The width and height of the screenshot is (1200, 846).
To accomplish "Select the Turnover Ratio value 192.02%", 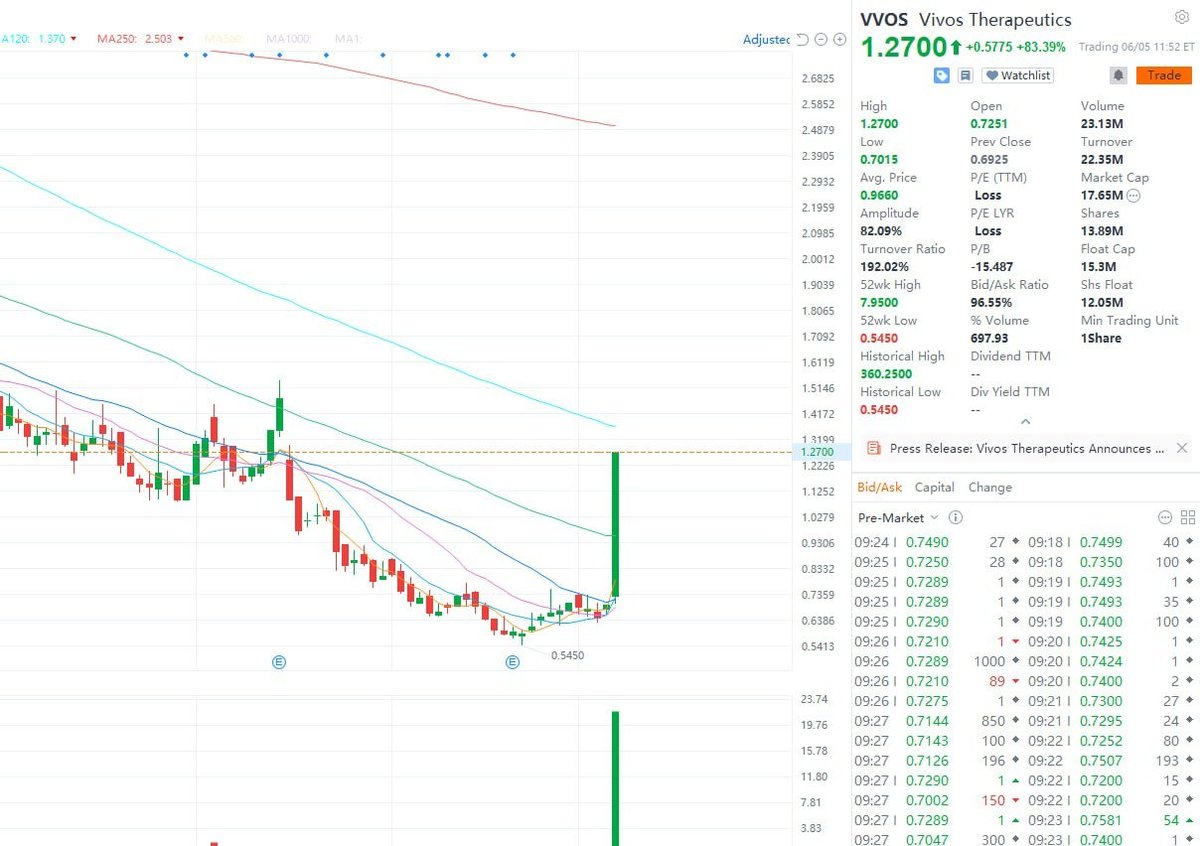I will [884, 267].
